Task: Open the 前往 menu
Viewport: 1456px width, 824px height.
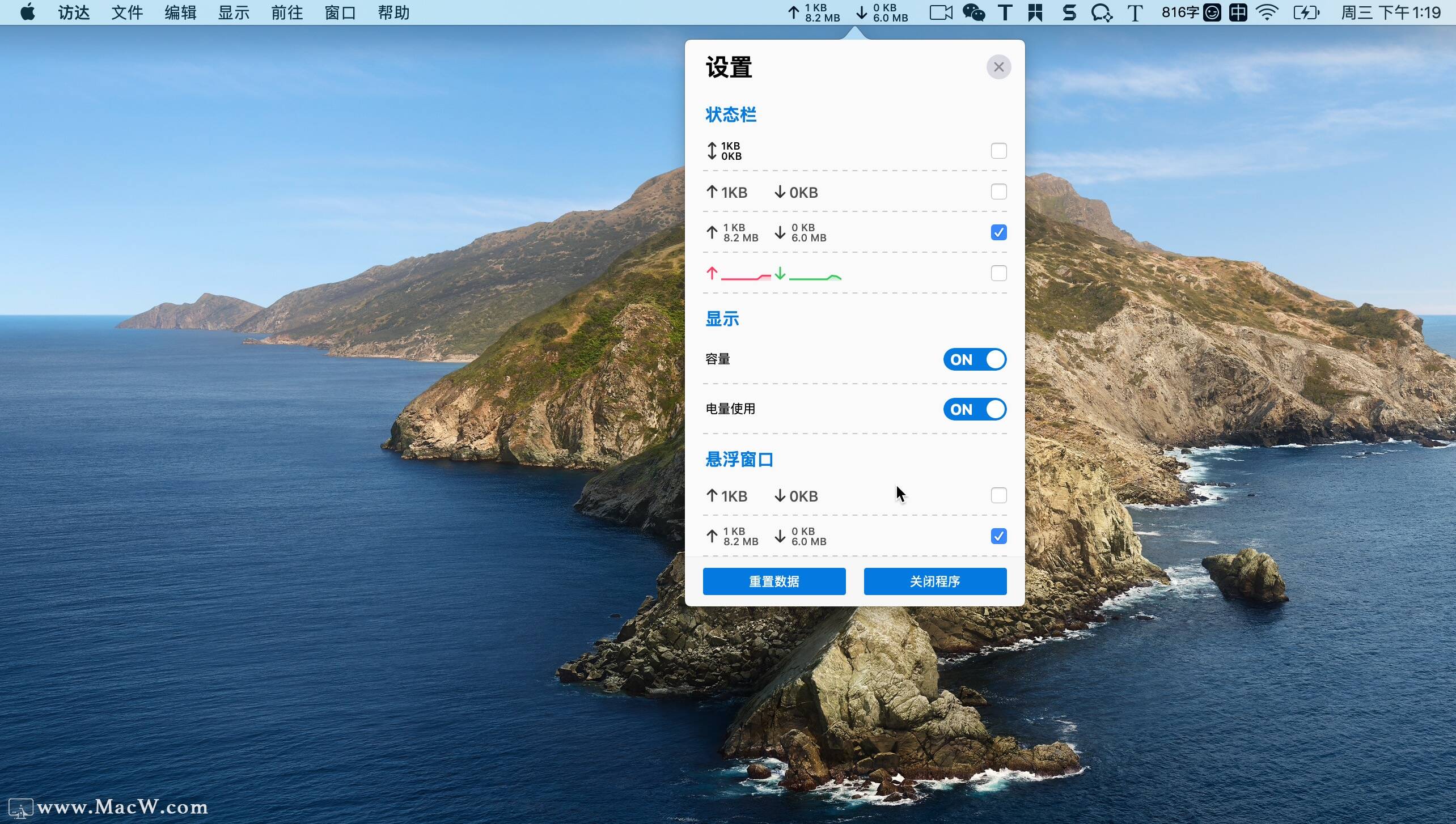Action: click(x=287, y=12)
